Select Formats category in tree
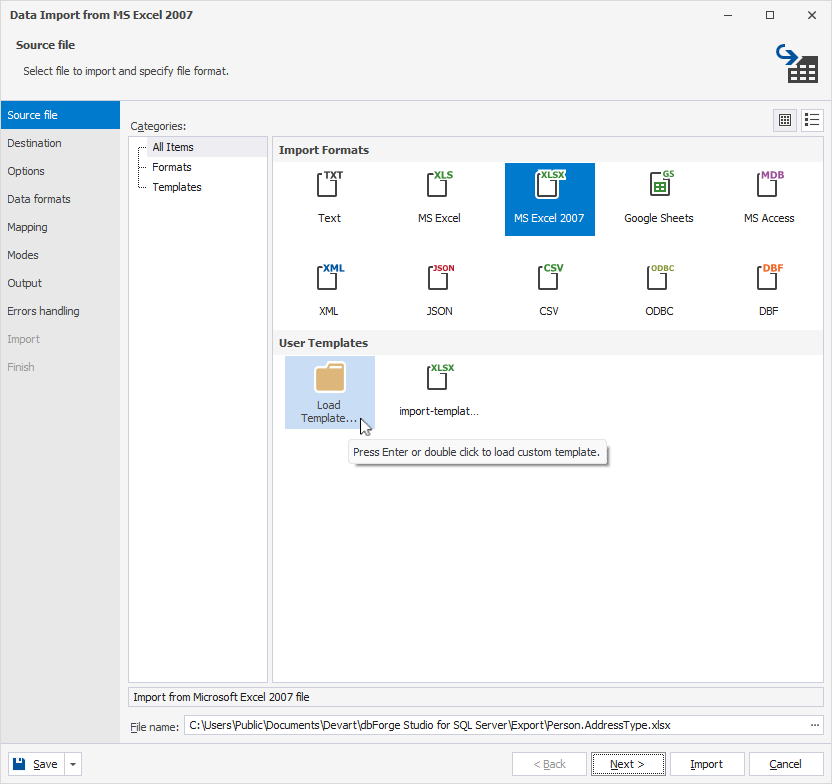This screenshot has height=784, width=832. [x=172, y=167]
